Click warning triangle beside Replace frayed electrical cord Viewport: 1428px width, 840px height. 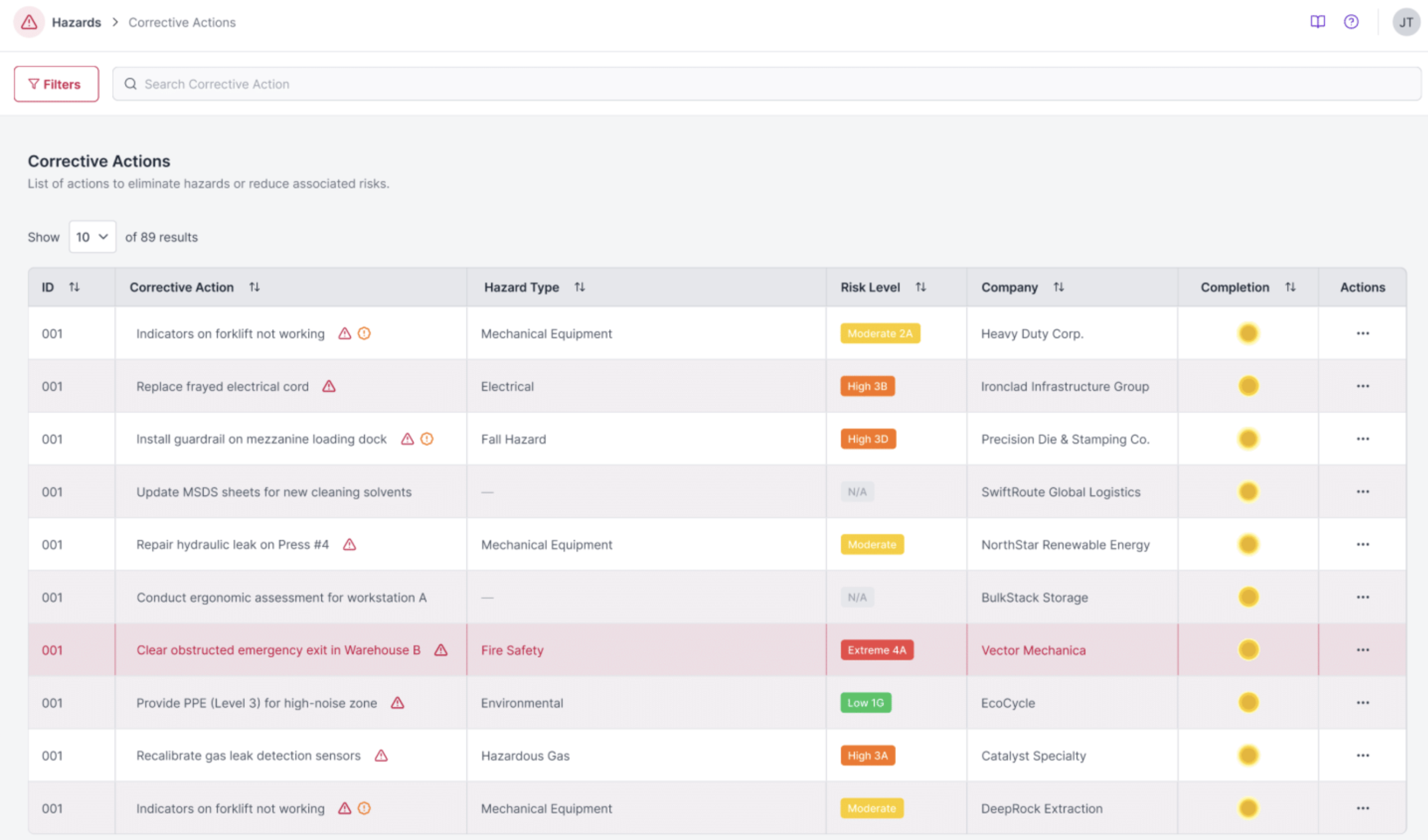[x=329, y=387]
